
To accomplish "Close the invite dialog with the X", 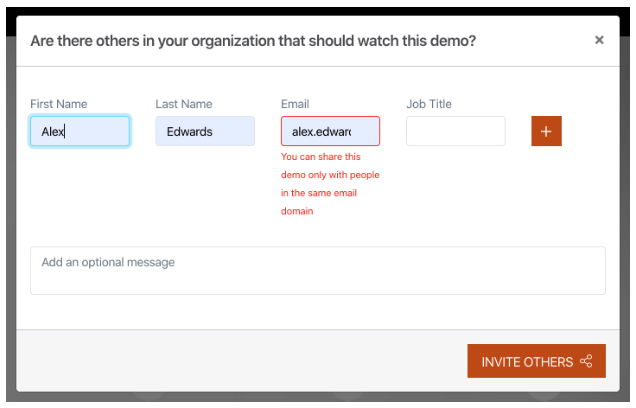I will coord(599,40).
